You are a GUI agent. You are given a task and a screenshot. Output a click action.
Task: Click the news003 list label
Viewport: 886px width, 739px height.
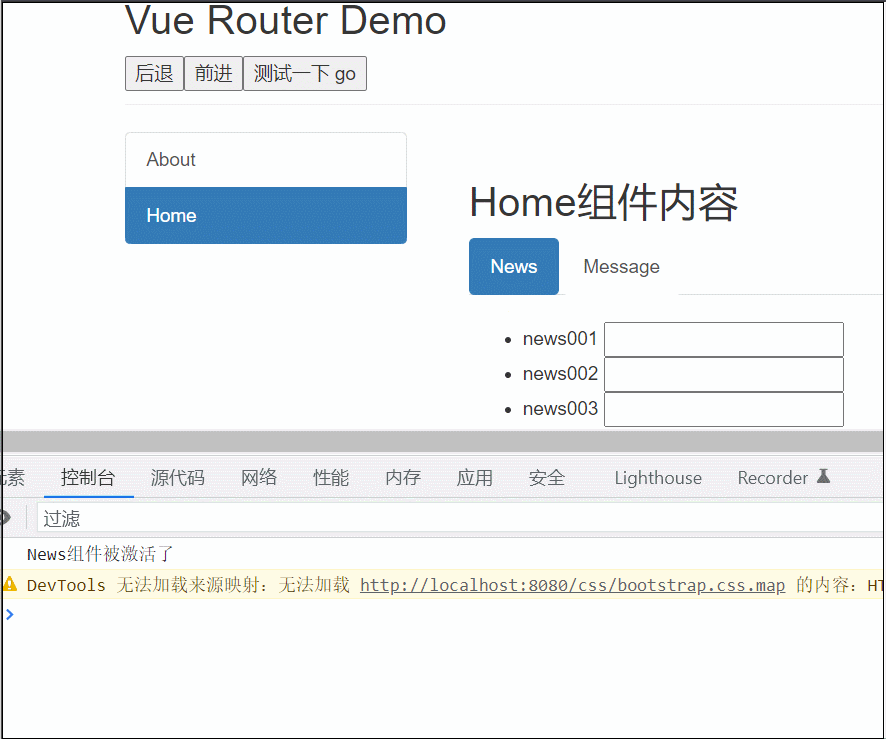click(x=559, y=409)
